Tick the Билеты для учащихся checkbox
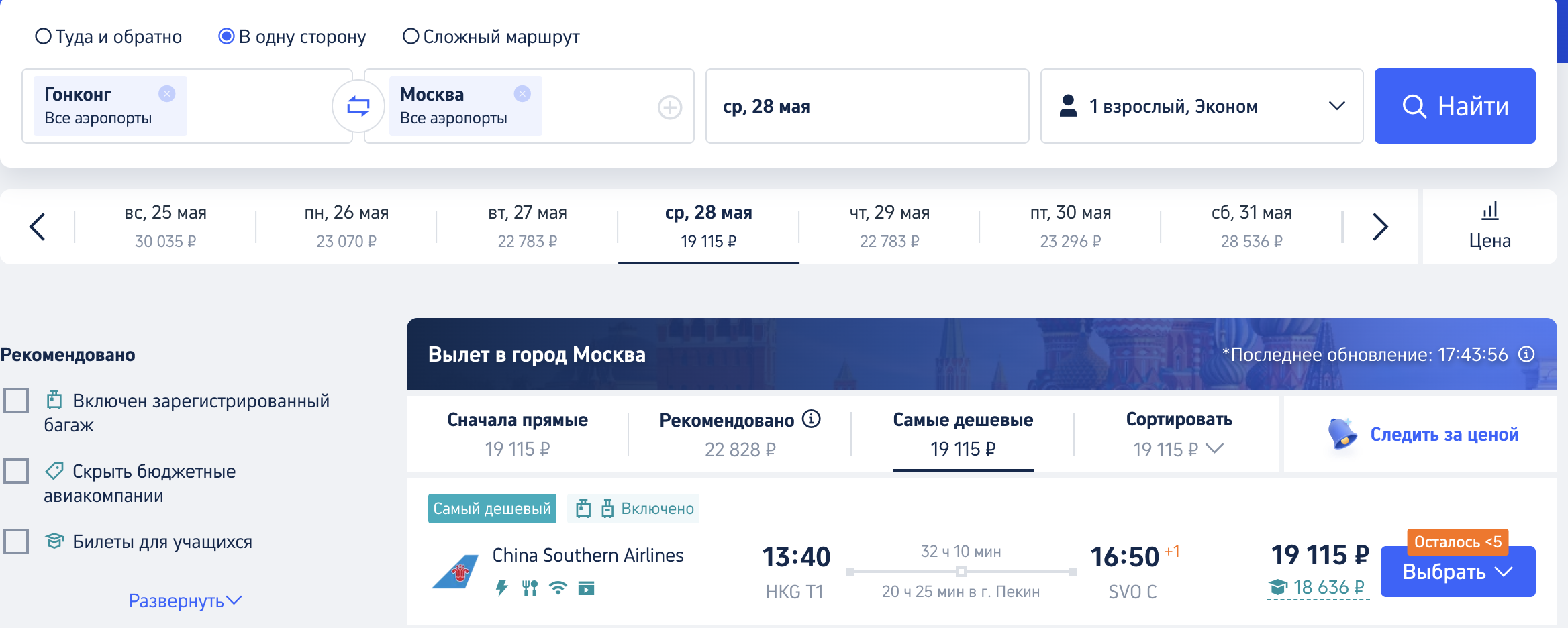This screenshot has width=1568, height=628. coord(16,541)
